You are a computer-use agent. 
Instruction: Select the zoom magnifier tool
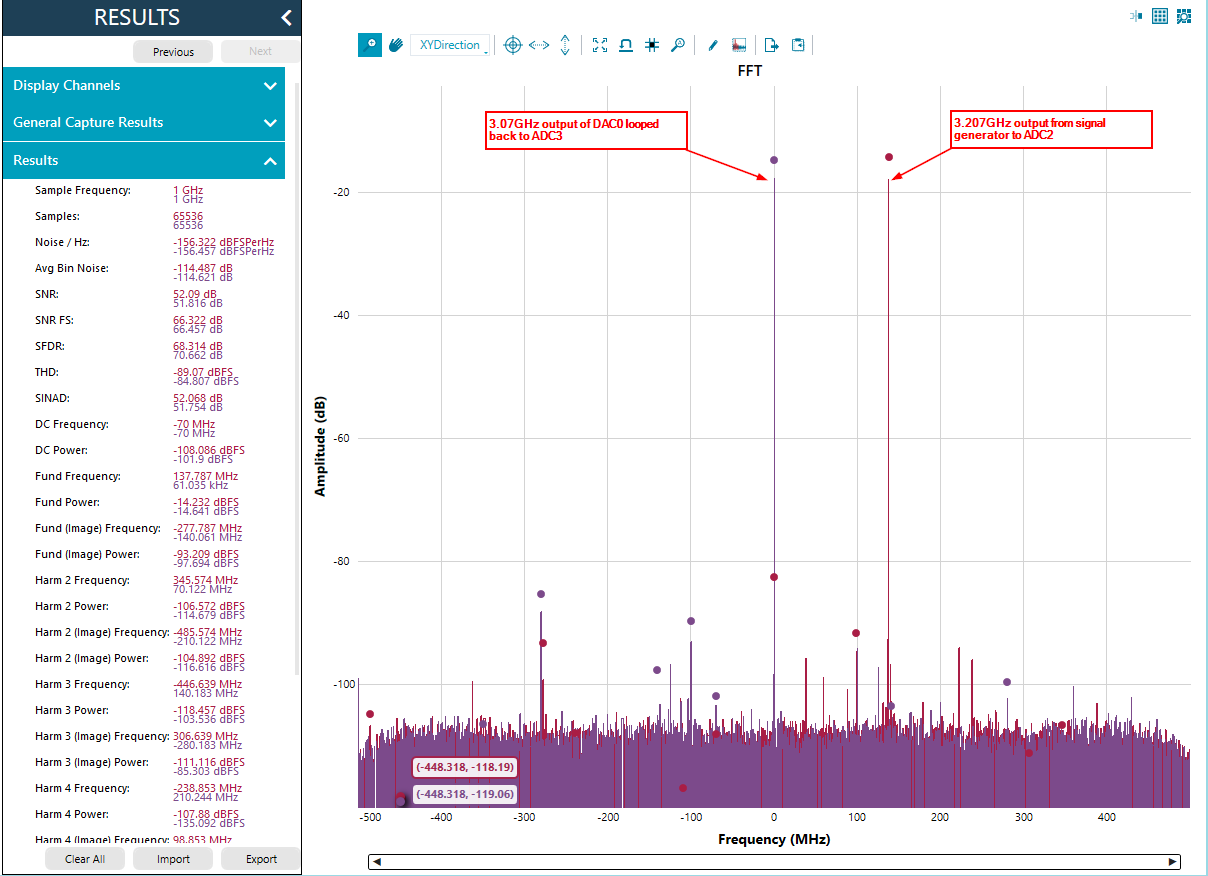tap(370, 45)
